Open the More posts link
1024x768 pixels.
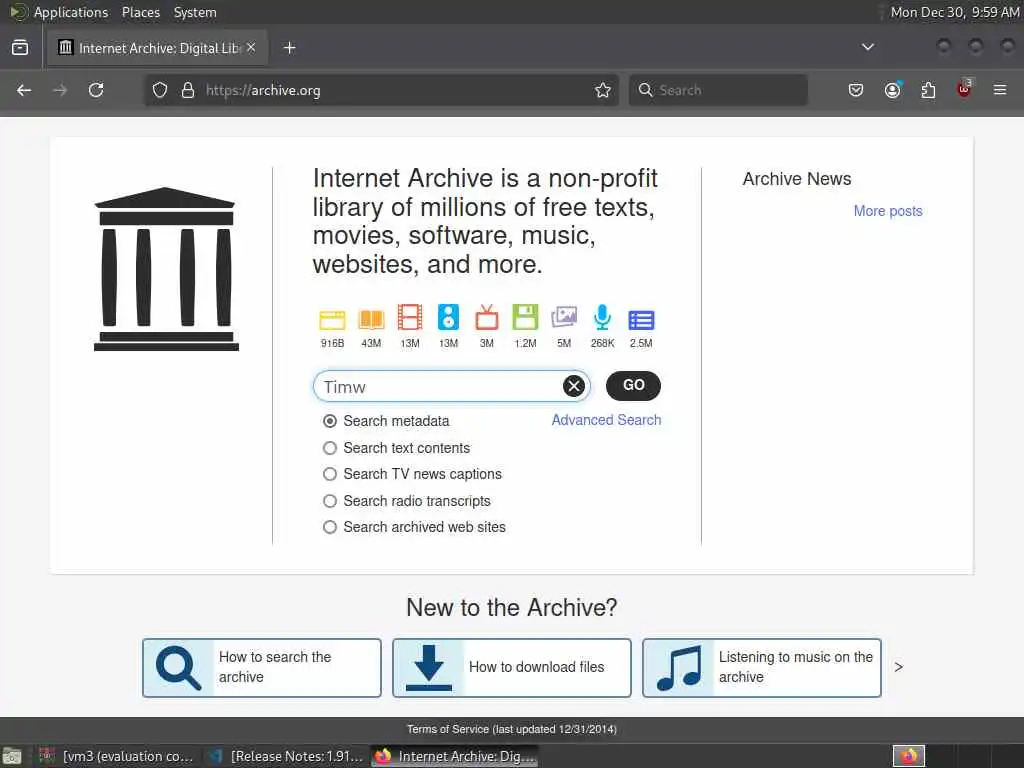888,211
